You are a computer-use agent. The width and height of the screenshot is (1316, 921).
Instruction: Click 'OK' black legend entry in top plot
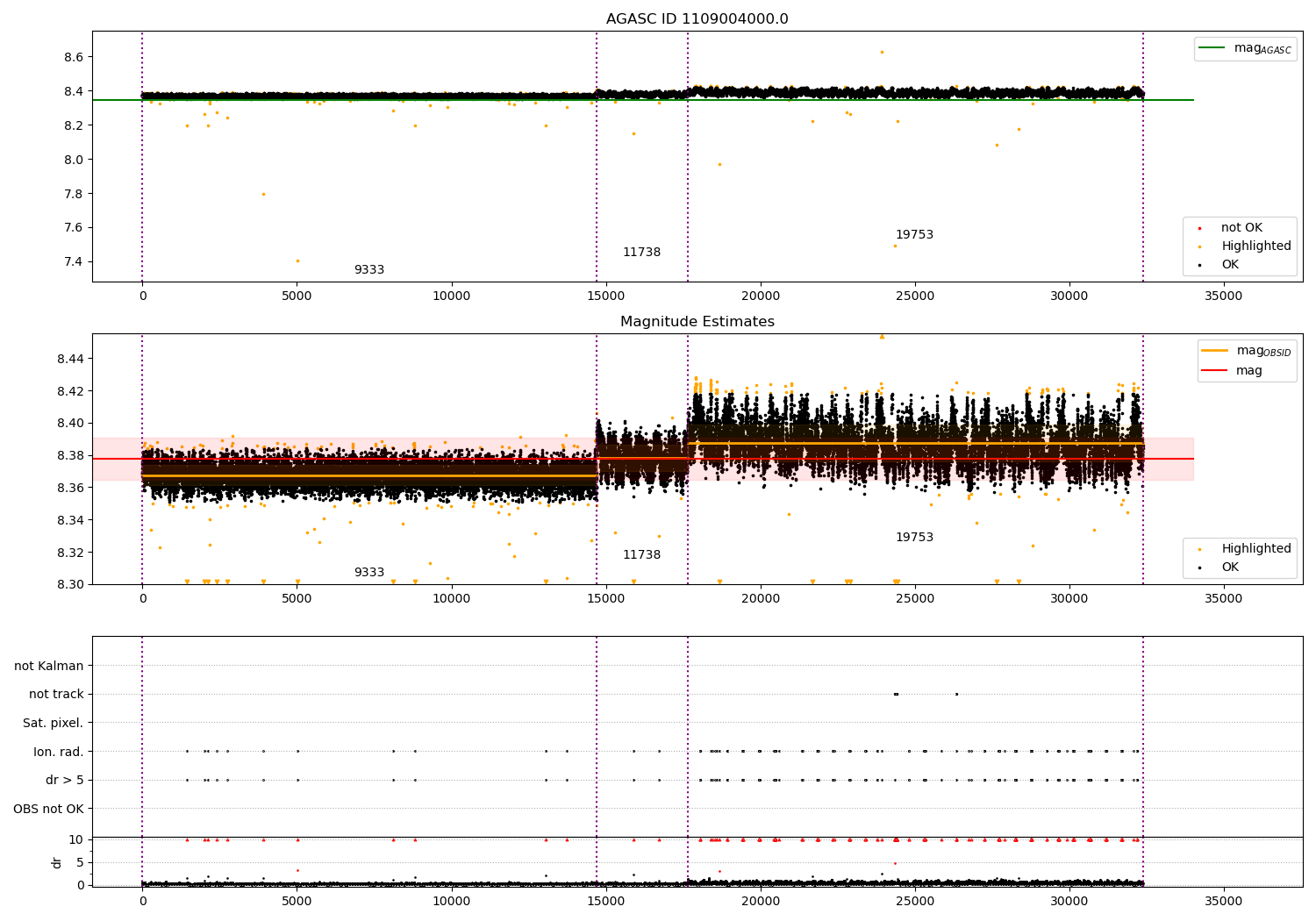[1219, 265]
